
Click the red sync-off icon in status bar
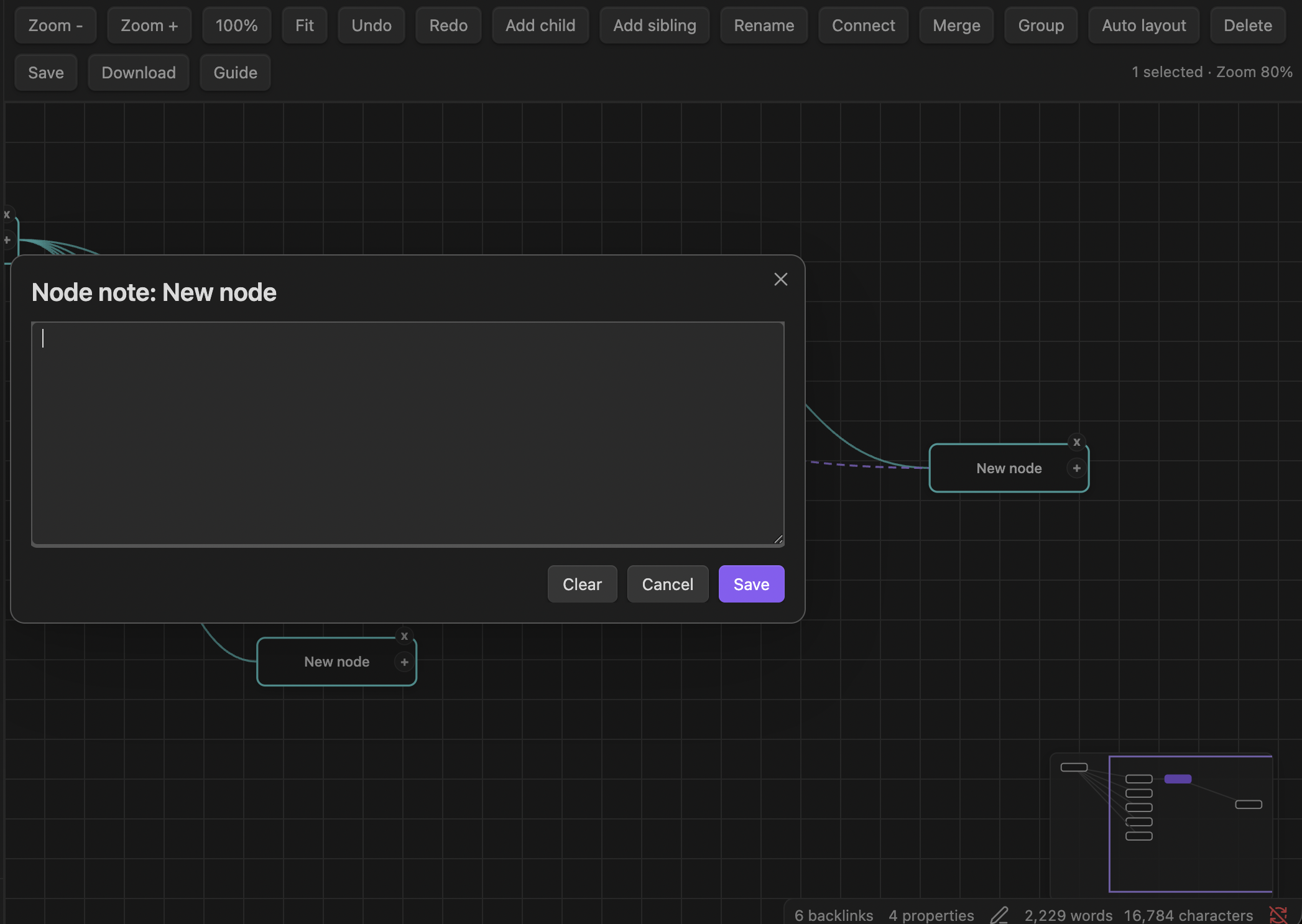[1278, 915]
